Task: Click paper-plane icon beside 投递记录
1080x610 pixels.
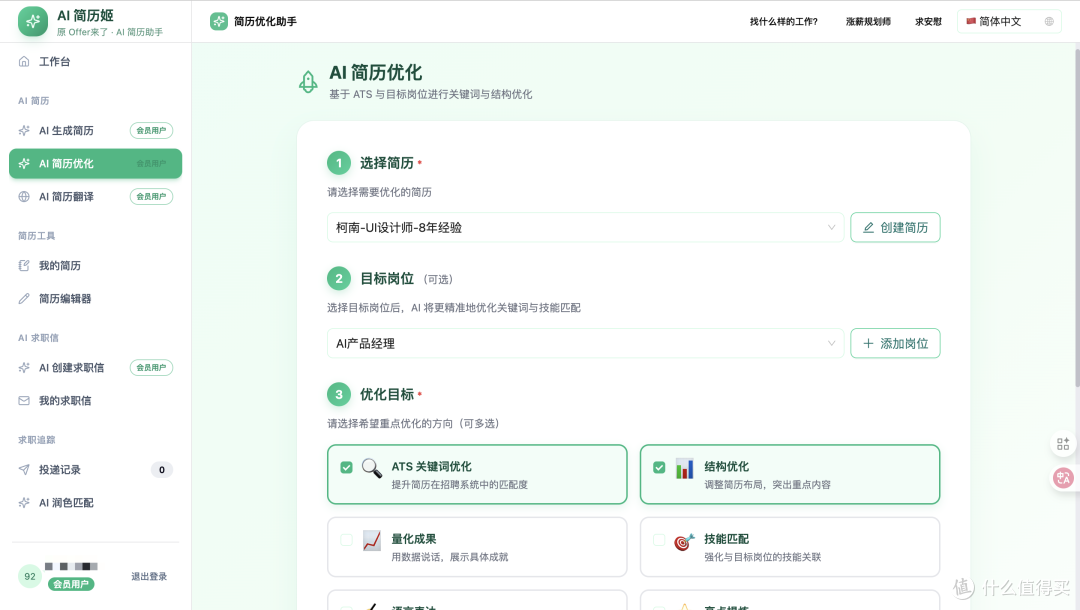Action: [x=24, y=470]
